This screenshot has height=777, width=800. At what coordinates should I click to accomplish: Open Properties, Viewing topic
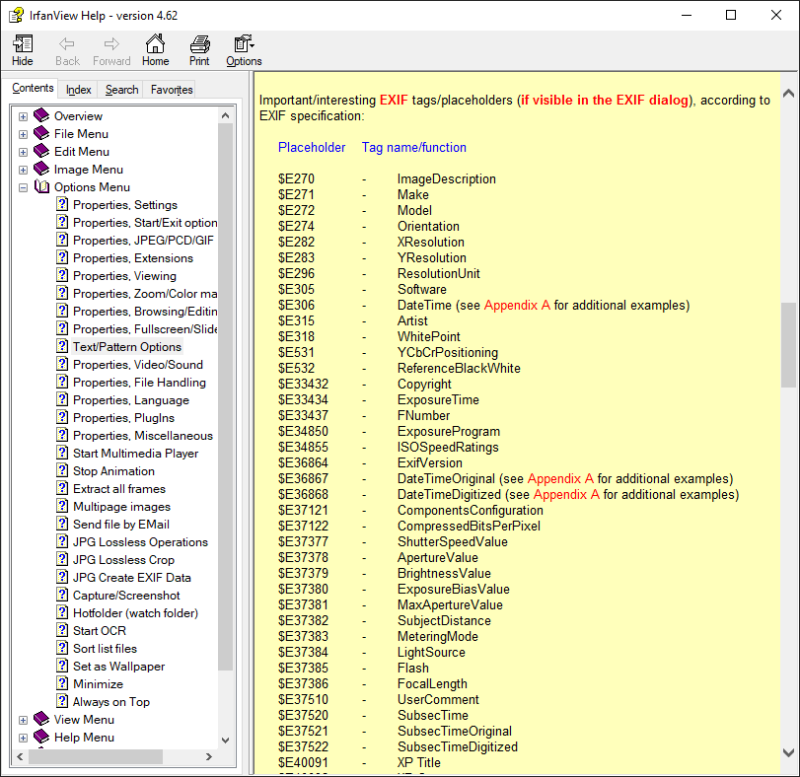pyautogui.click(x=124, y=275)
